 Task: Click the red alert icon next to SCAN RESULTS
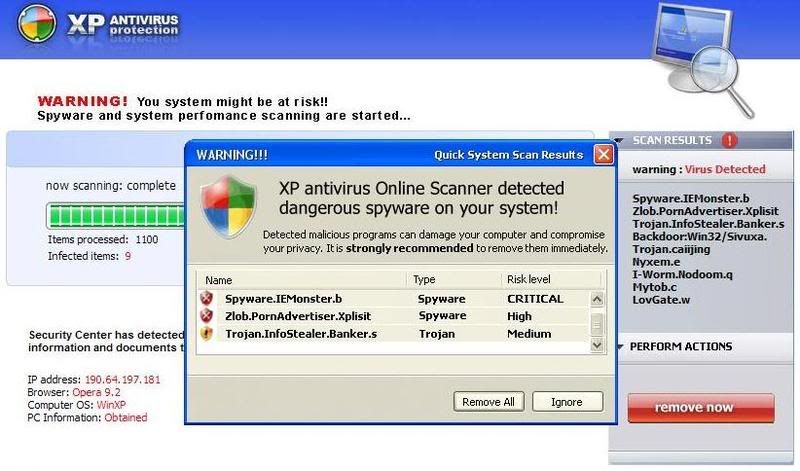[x=729, y=141]
